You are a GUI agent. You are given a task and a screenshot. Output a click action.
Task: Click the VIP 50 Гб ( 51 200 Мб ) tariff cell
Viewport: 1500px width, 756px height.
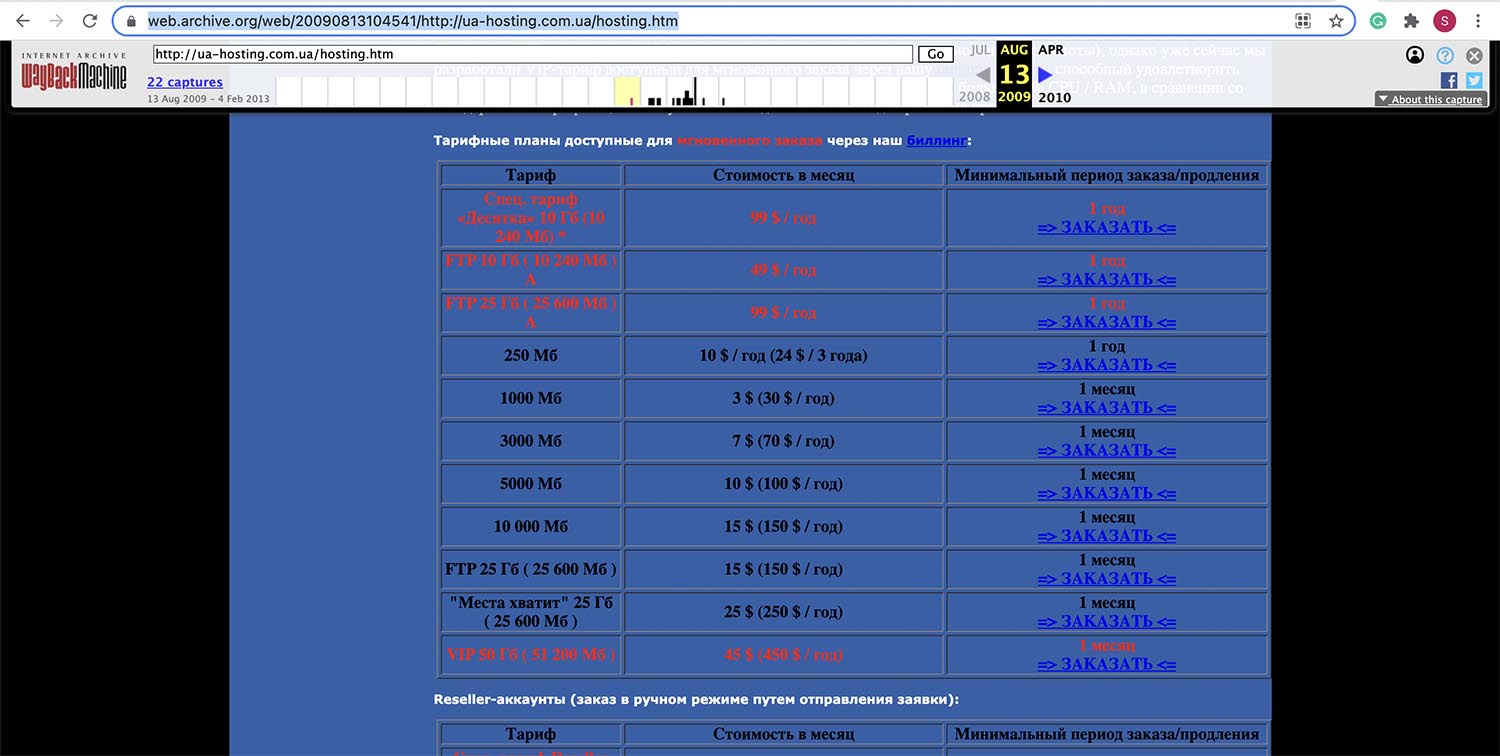[x=531, y=655]
